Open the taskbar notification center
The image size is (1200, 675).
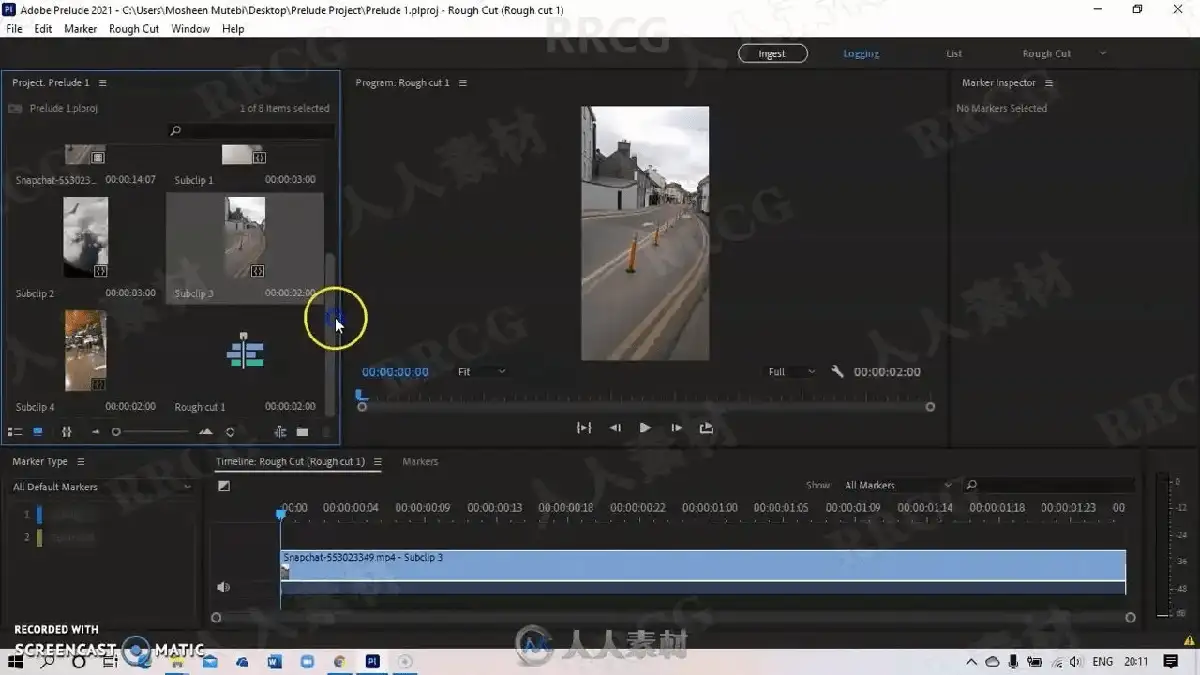pos(1171,662)
